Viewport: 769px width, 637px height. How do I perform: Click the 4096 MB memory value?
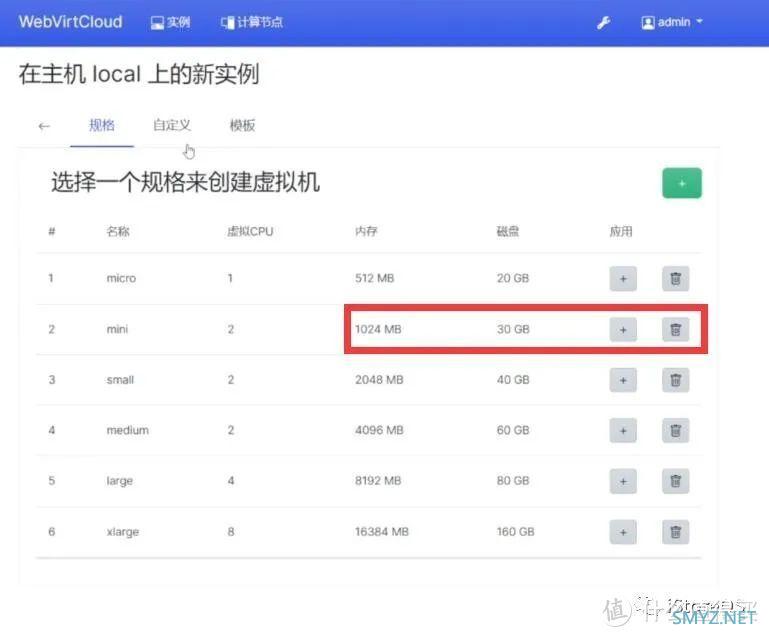click(x=379, y=430)
